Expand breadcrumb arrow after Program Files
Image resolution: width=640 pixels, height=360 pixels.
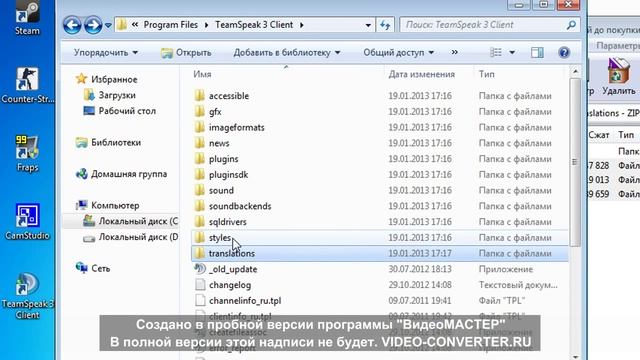pyautogui.click(x=207, y=25)
